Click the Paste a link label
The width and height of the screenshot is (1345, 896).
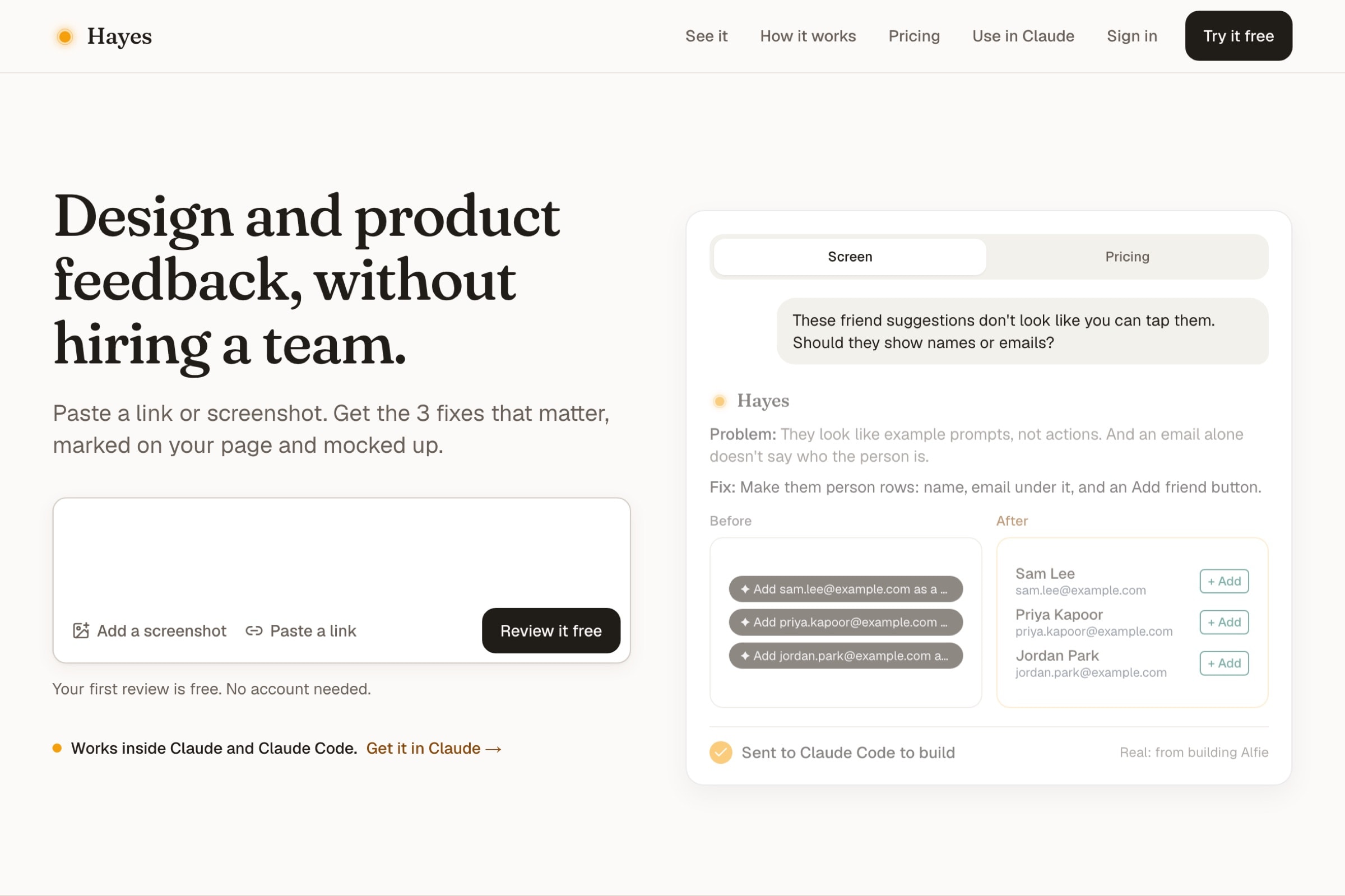[x=313, y=631]
